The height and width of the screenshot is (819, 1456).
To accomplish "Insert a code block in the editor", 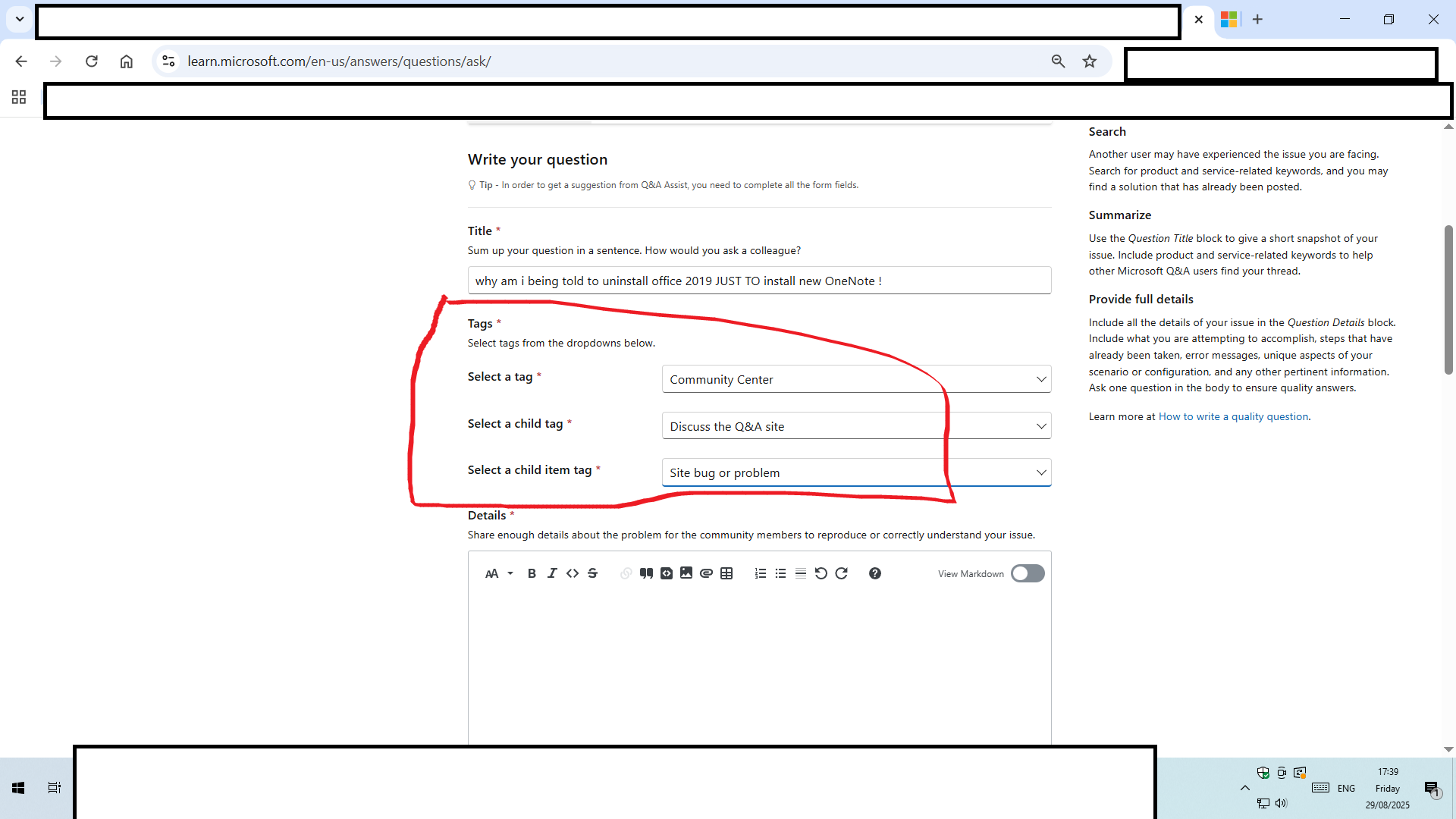I will (667, 573).
